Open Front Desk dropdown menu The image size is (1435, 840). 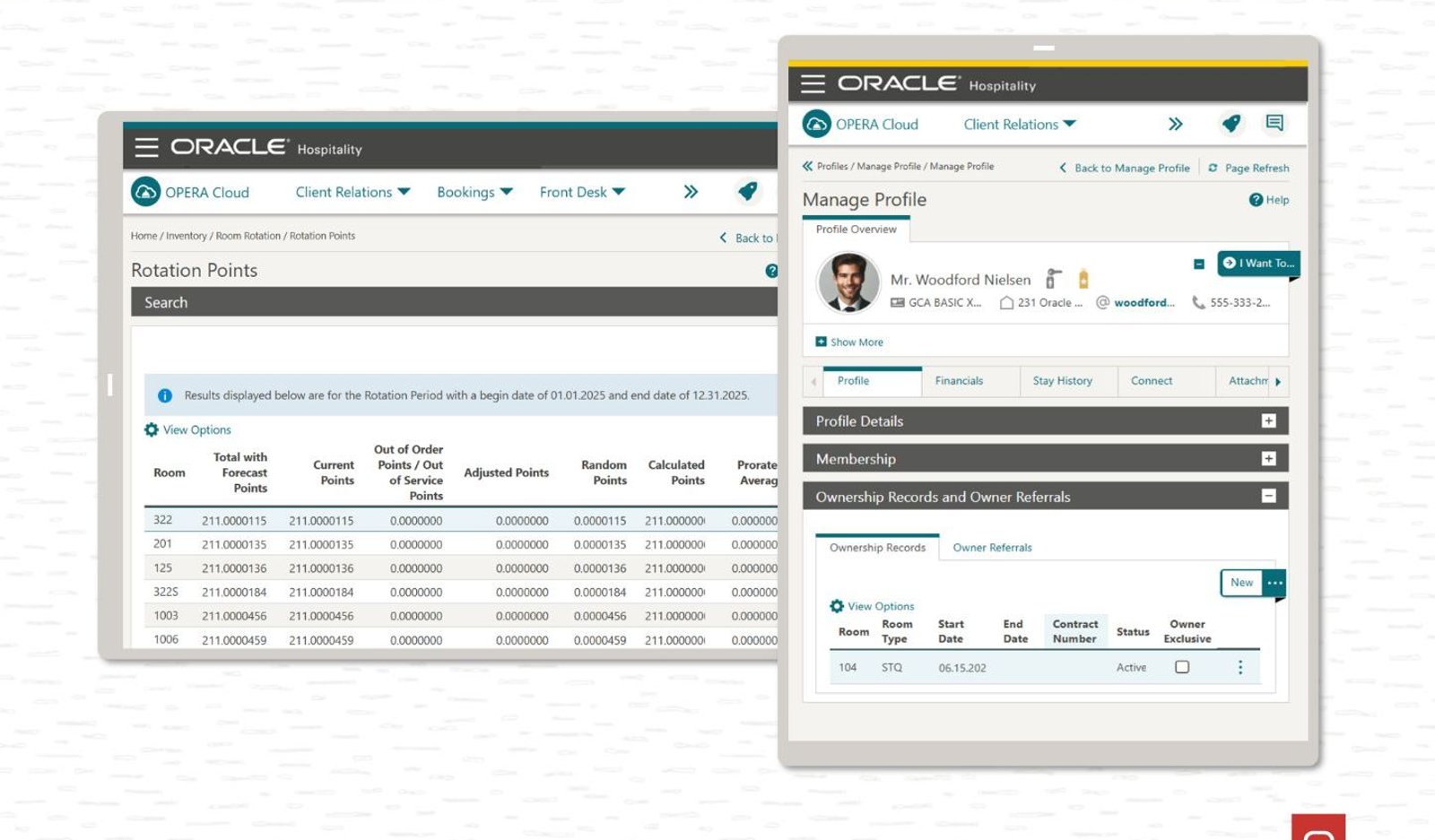[582, 192]
